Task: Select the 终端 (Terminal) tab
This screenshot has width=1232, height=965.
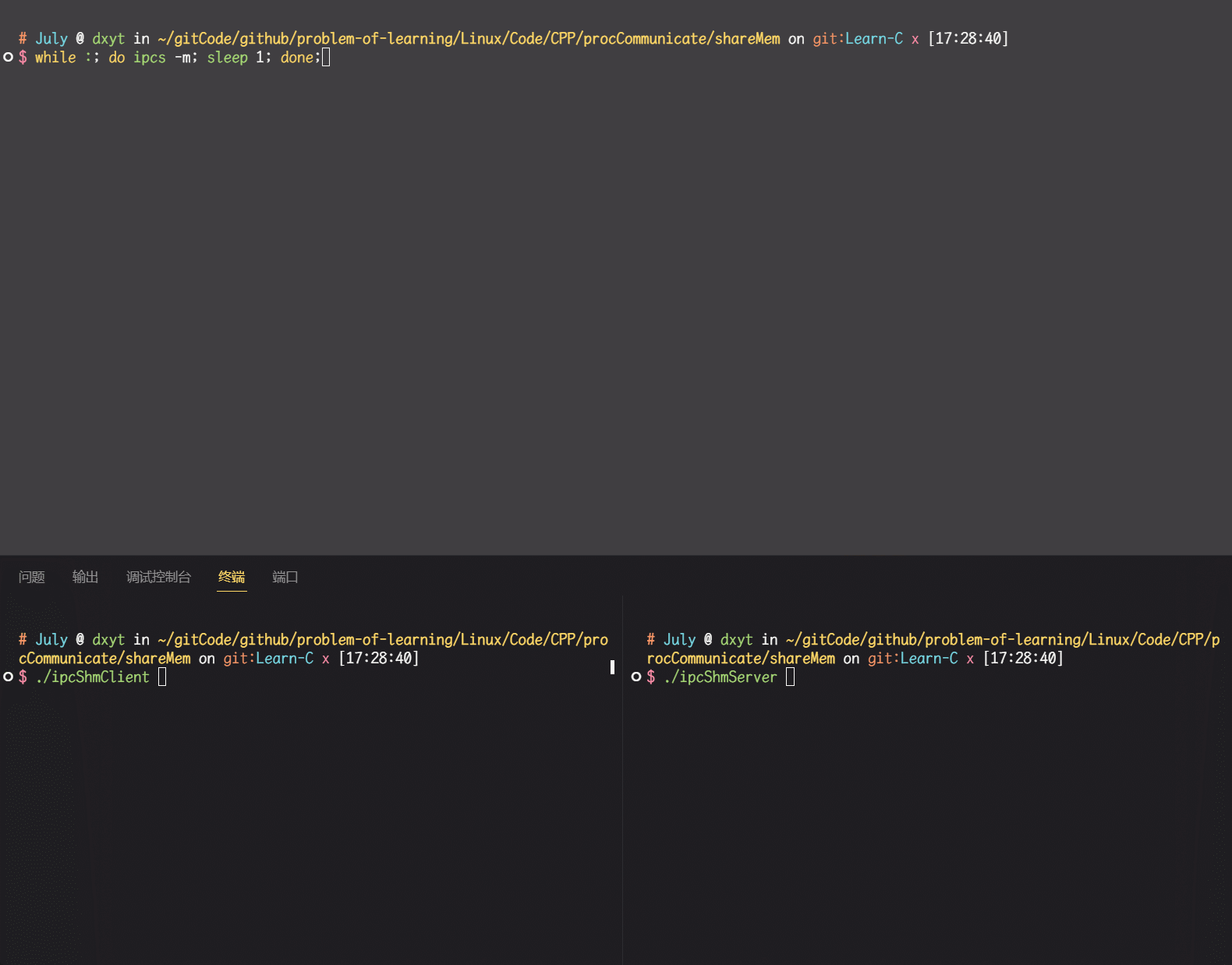Action: (x=232, y=577)
